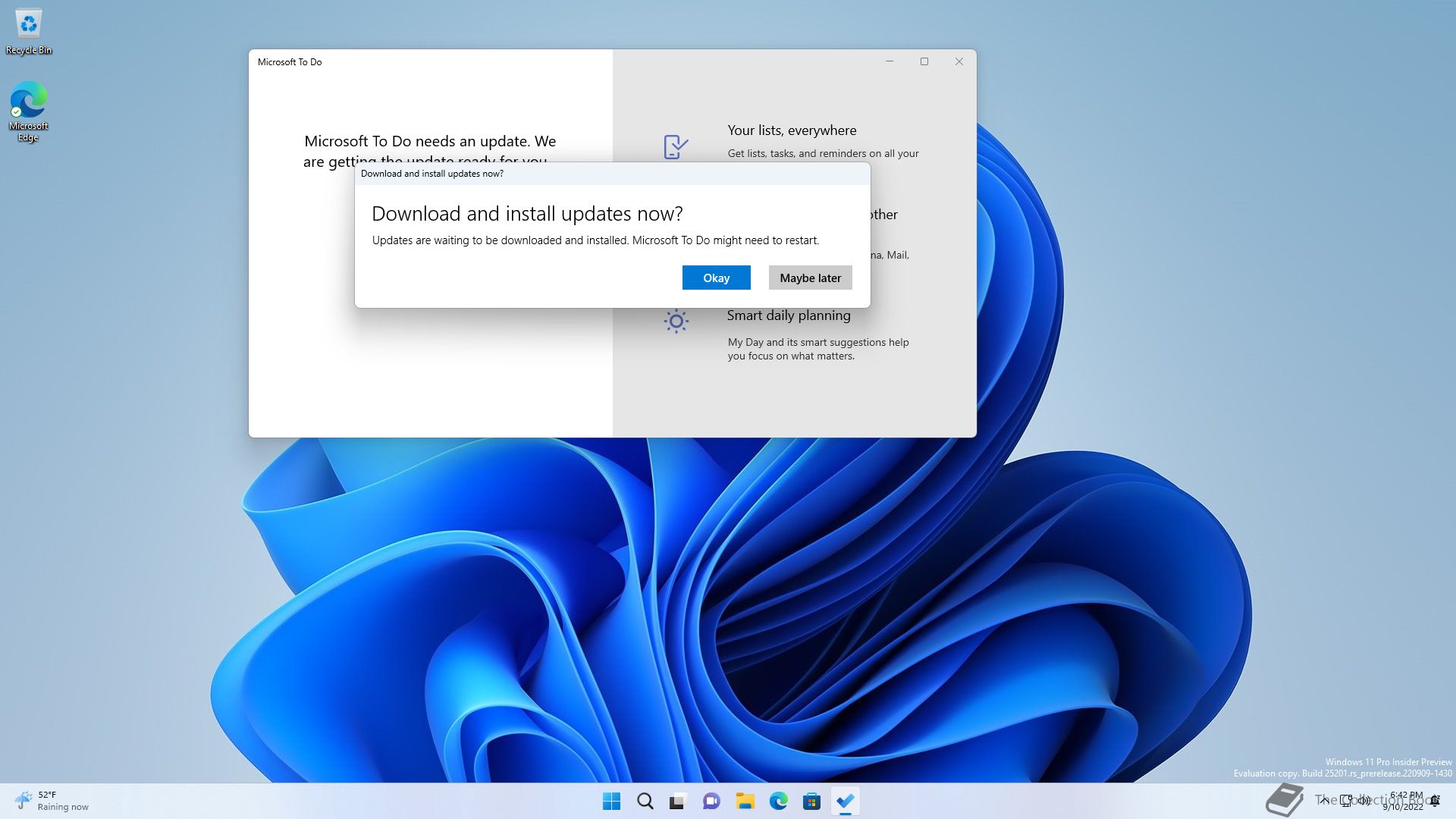The image size is (1456, 819).
Task: Click the 'Your lists, everywhere' heading
Action: coord(792,130)
